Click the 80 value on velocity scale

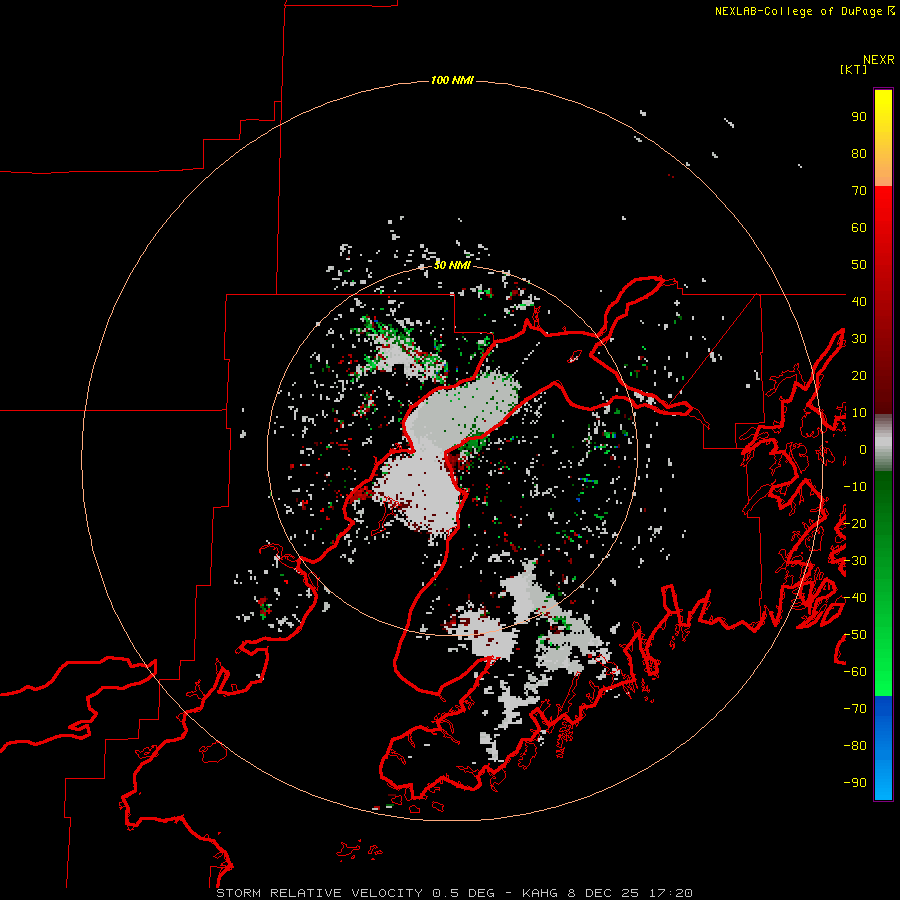pyautogui.click(x=859, y=154)
